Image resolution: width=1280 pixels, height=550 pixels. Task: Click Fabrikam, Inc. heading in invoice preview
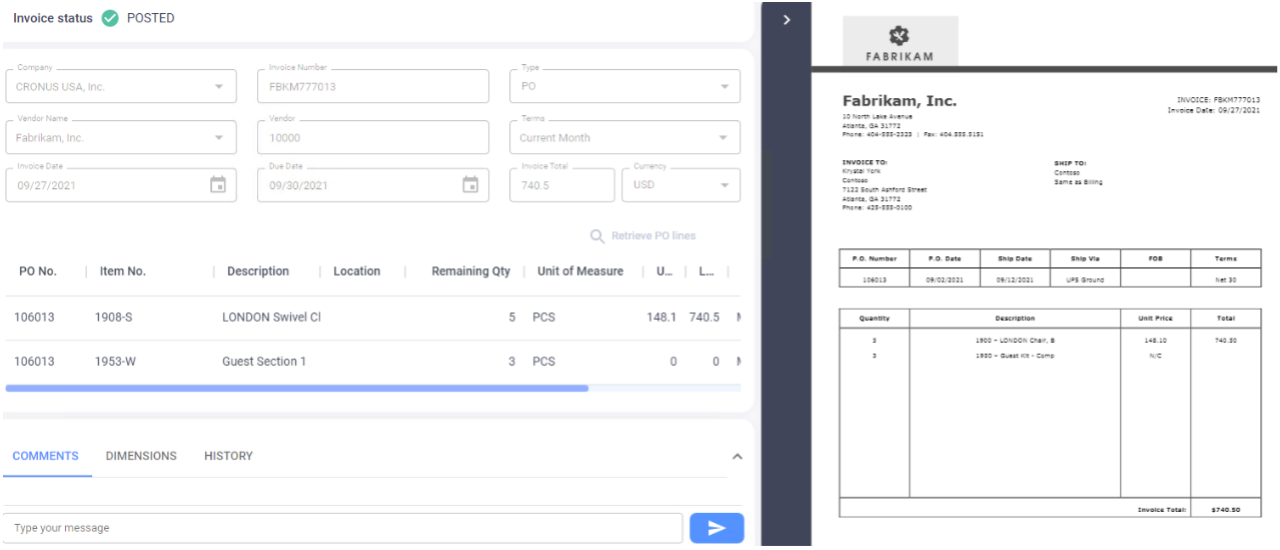point(899,101)
